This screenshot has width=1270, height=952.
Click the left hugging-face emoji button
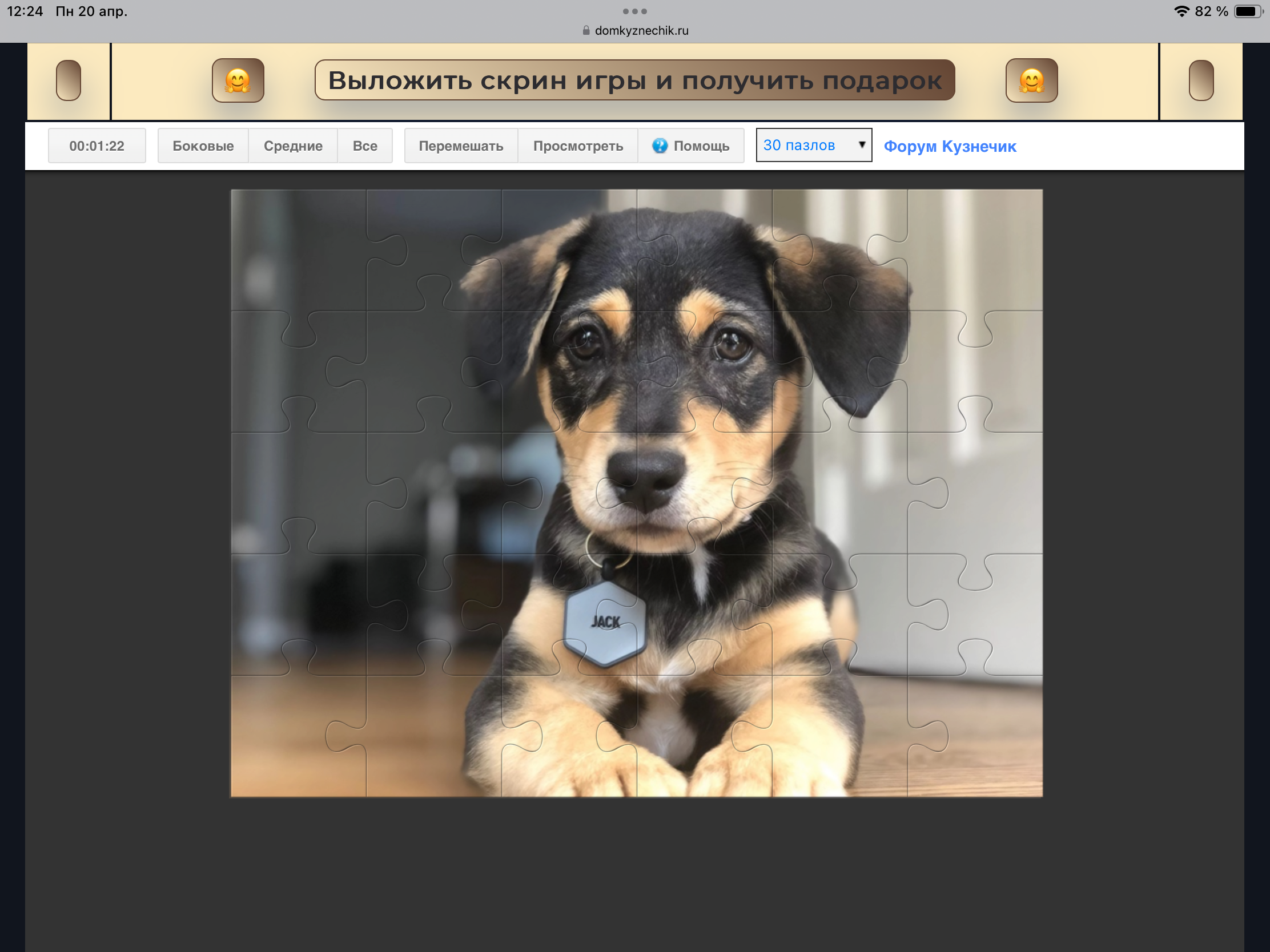(238, 80)
